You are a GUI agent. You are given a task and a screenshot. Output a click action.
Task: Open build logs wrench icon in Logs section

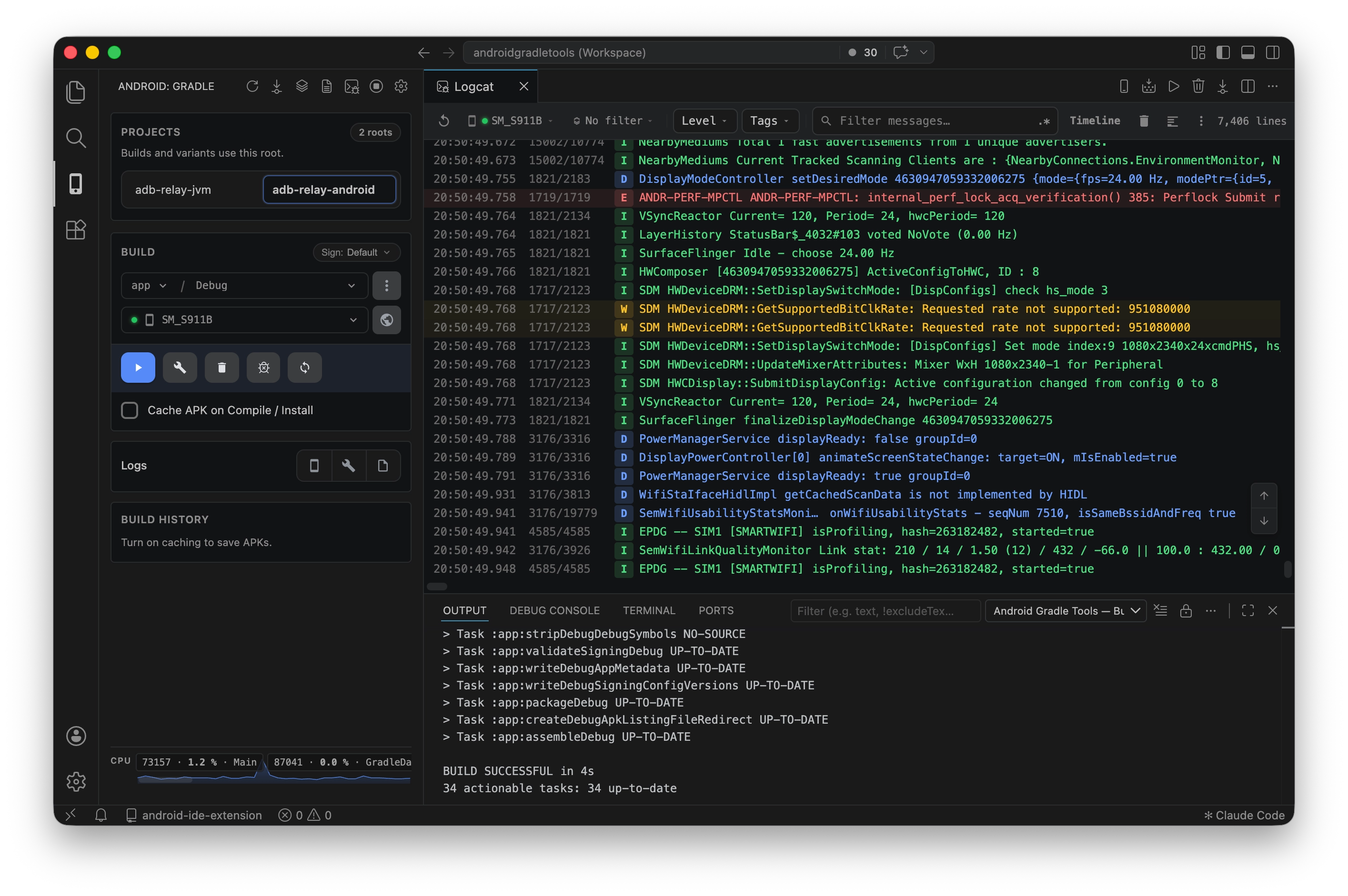coord(348,466)
